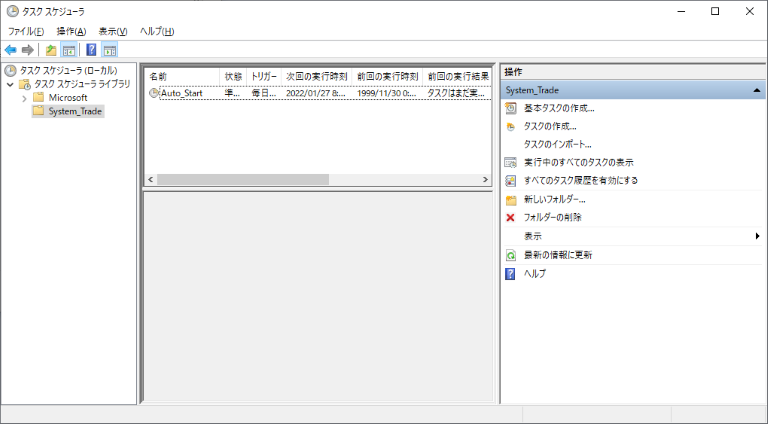Click 実行中のすべてのタスクの表示 icon
The height and width of the screenshot is (424, 768).
pyautogui.click(x=511, y=162)
